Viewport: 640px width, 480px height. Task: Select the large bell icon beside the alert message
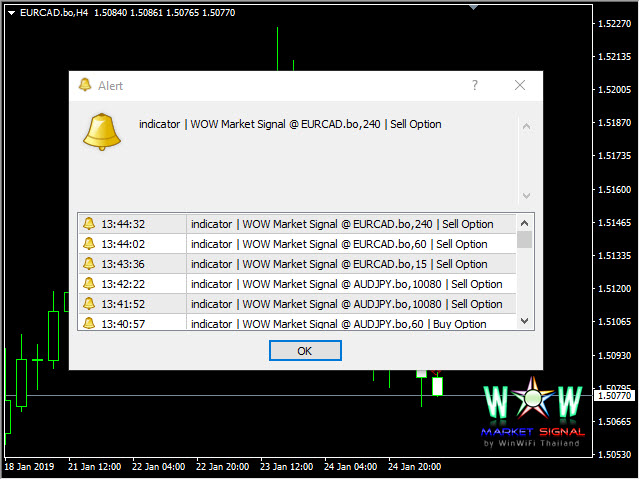(102, 132)
